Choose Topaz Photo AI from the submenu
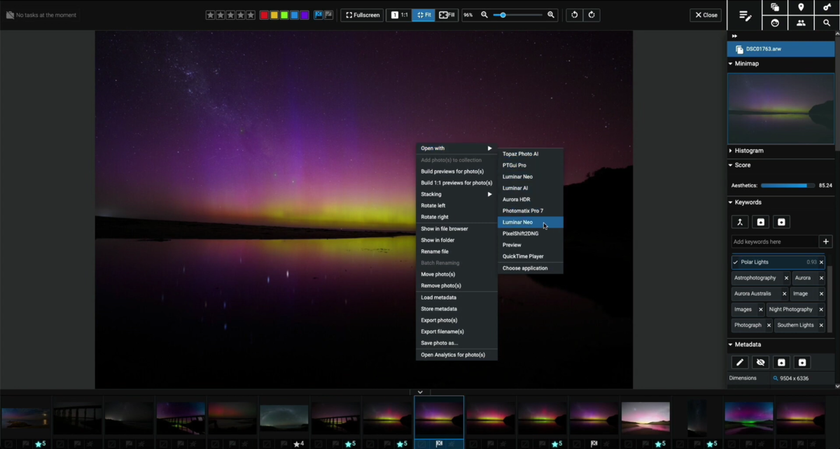This screenshot has height=449, width=840. (x=530, y=154)
